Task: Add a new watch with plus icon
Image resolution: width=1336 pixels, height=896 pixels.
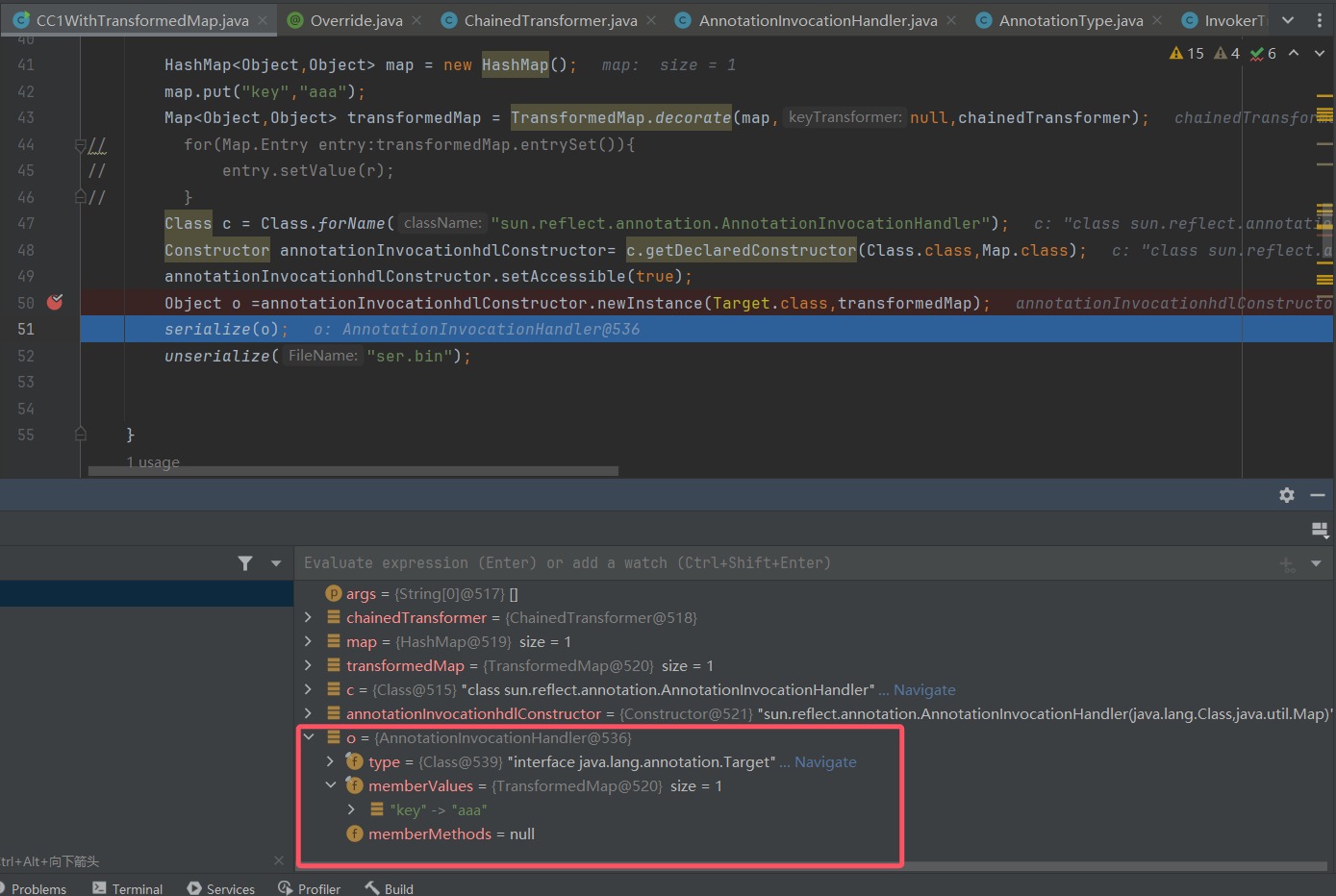Action: 1287,564
